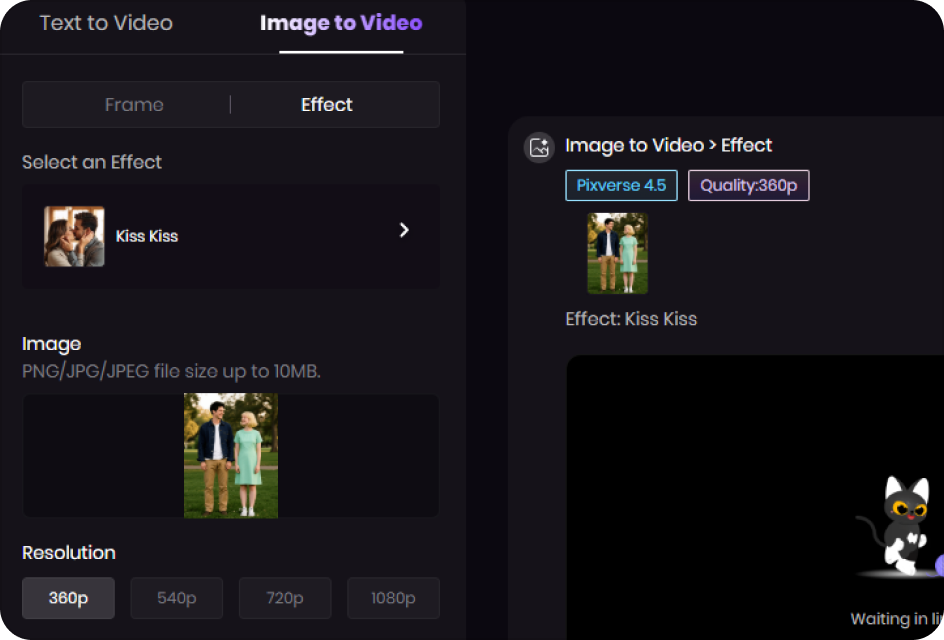Click the waiting cat mascot animation
The width and height of the screenshot is (944, 640).
click(x=900, y=525)
